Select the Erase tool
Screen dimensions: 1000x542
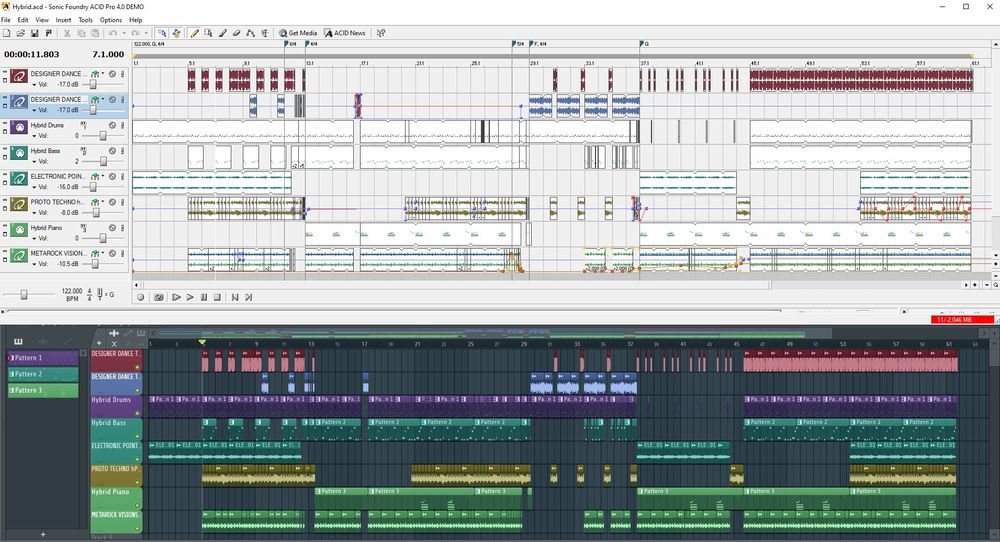237,33
